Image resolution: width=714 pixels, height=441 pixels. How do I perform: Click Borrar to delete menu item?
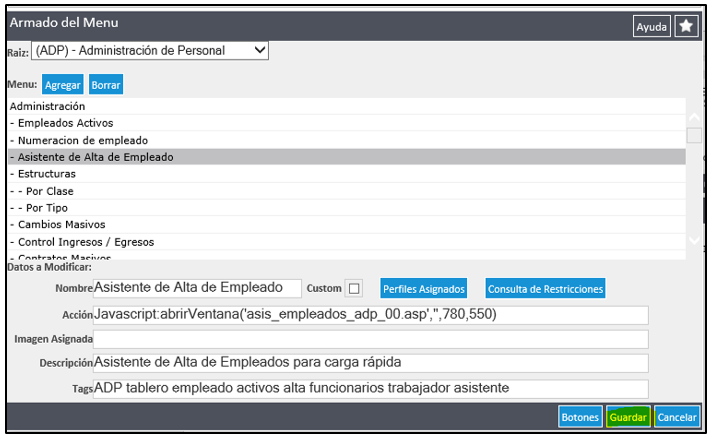(x=105, y=86)
